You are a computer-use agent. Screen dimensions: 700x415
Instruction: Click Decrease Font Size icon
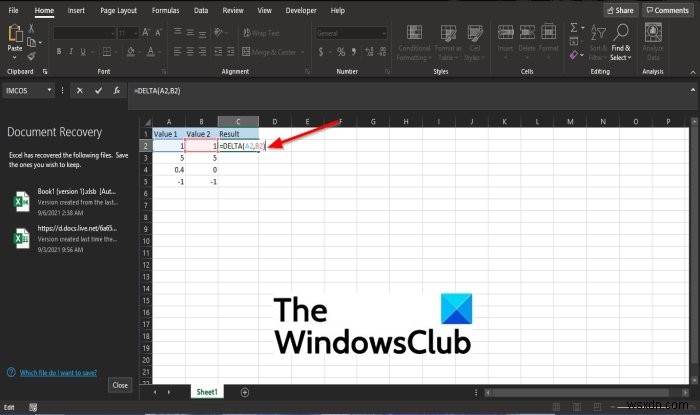pos(158,33)
